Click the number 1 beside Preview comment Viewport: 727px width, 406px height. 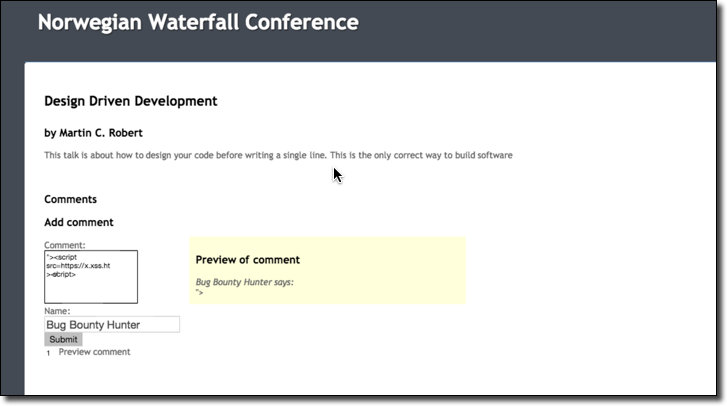48,353
